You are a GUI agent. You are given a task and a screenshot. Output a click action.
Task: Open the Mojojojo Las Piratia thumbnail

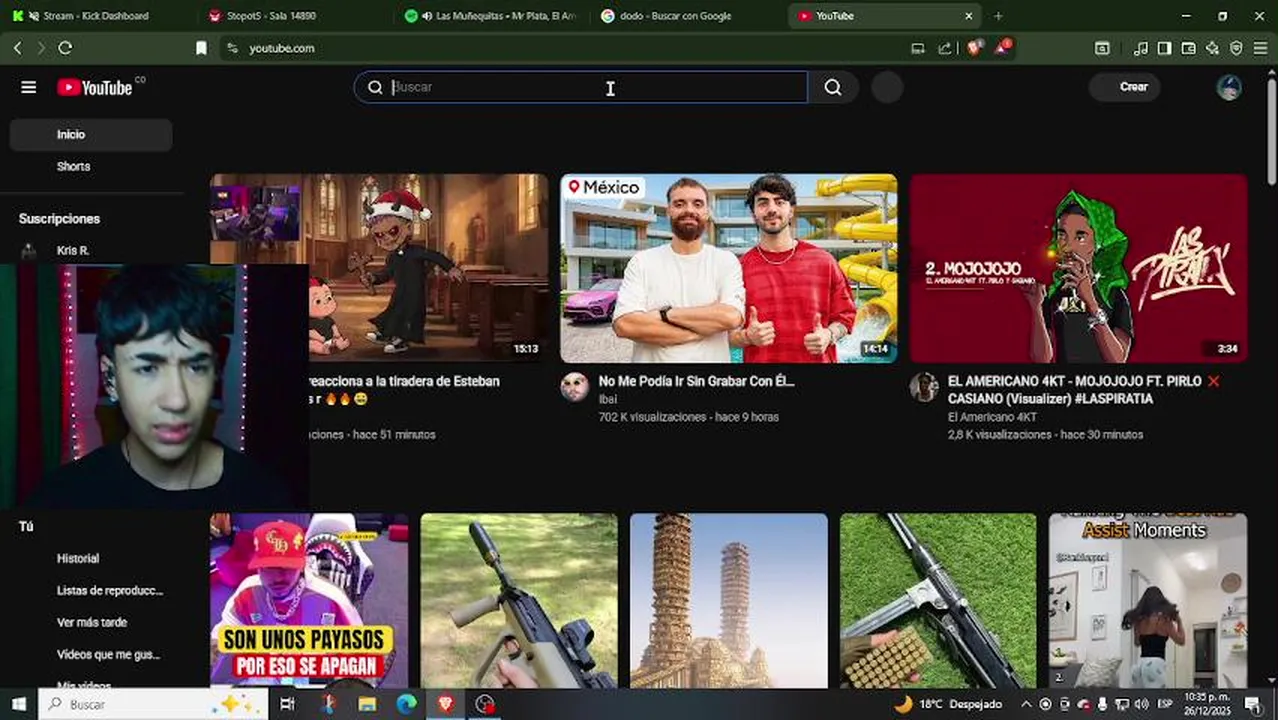pyautogui.click(x=1079, y=268)
